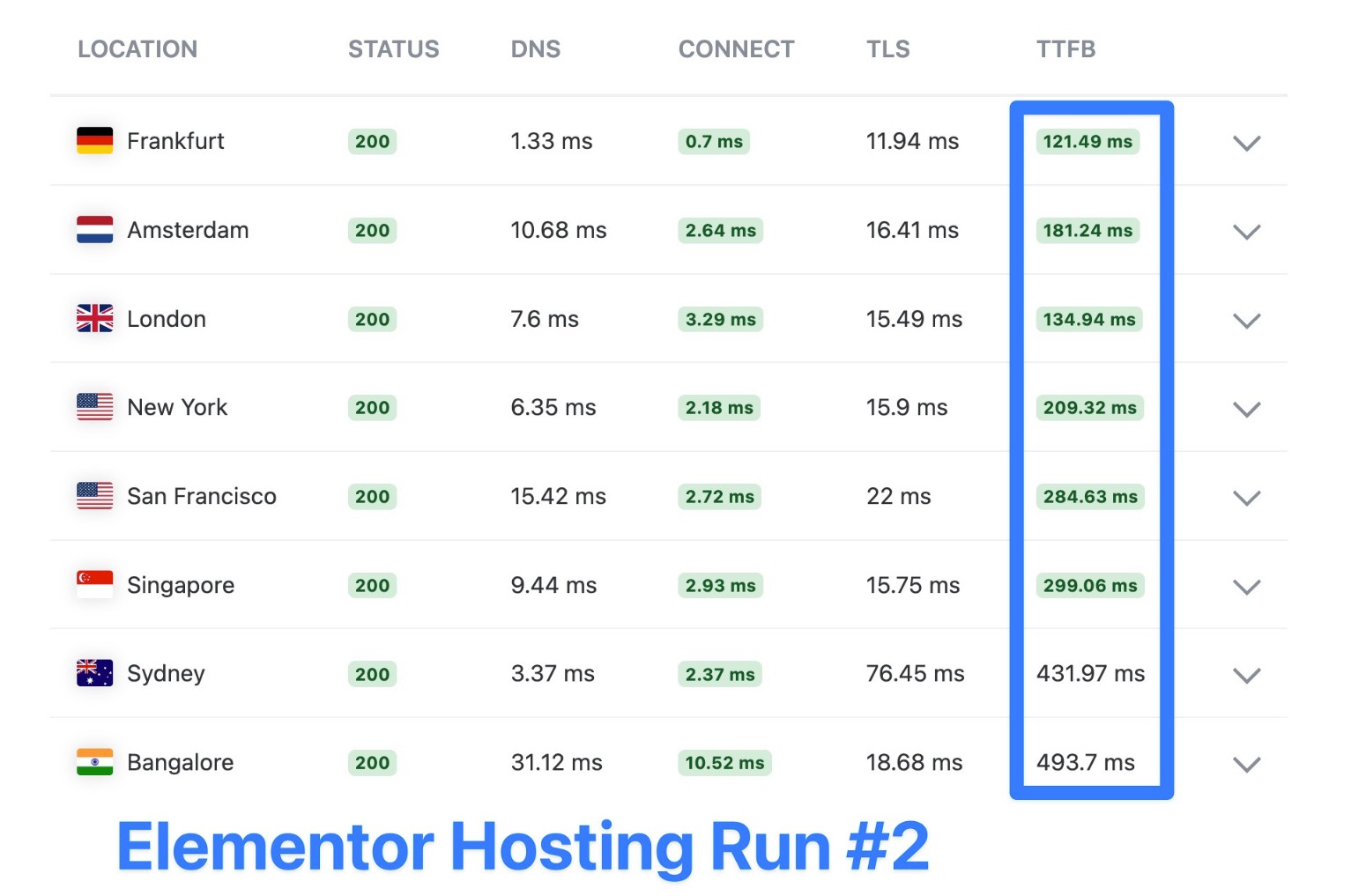Click the 181.24 ms TTFB badge
The height and width of the screenshot is (896, 1366).
point(1088,231)
